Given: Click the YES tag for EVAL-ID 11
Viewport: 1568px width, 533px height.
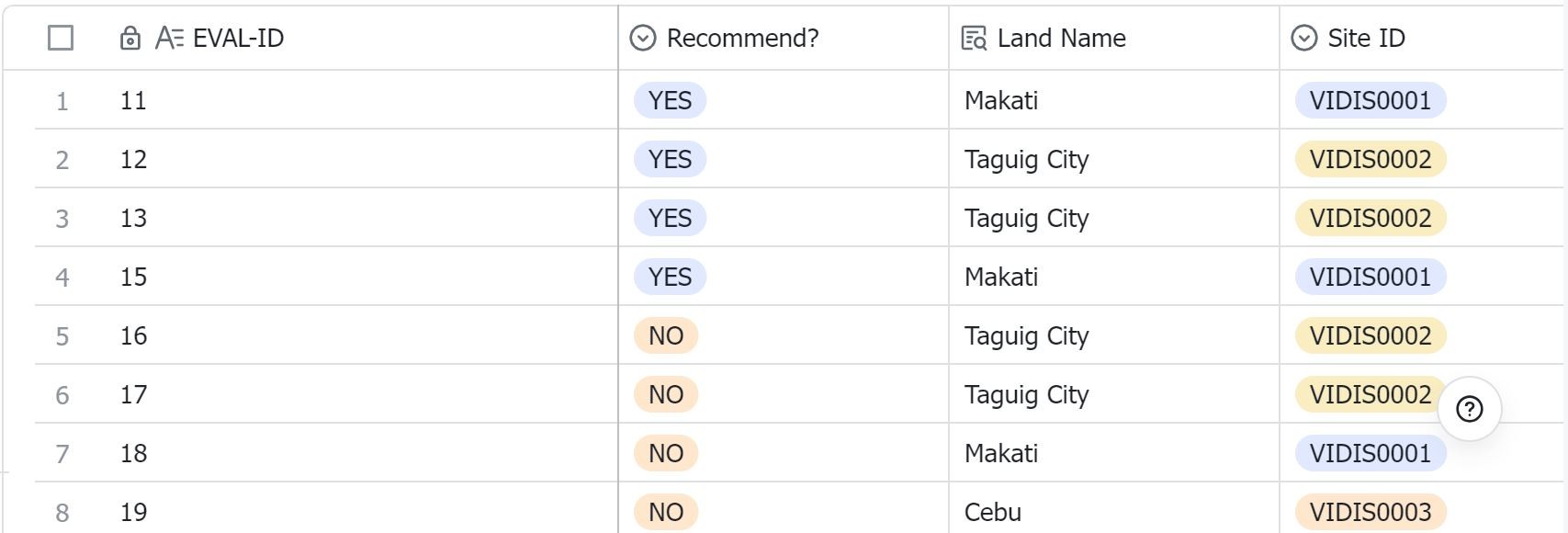Looking at the screenshot, I should point(670,100).
